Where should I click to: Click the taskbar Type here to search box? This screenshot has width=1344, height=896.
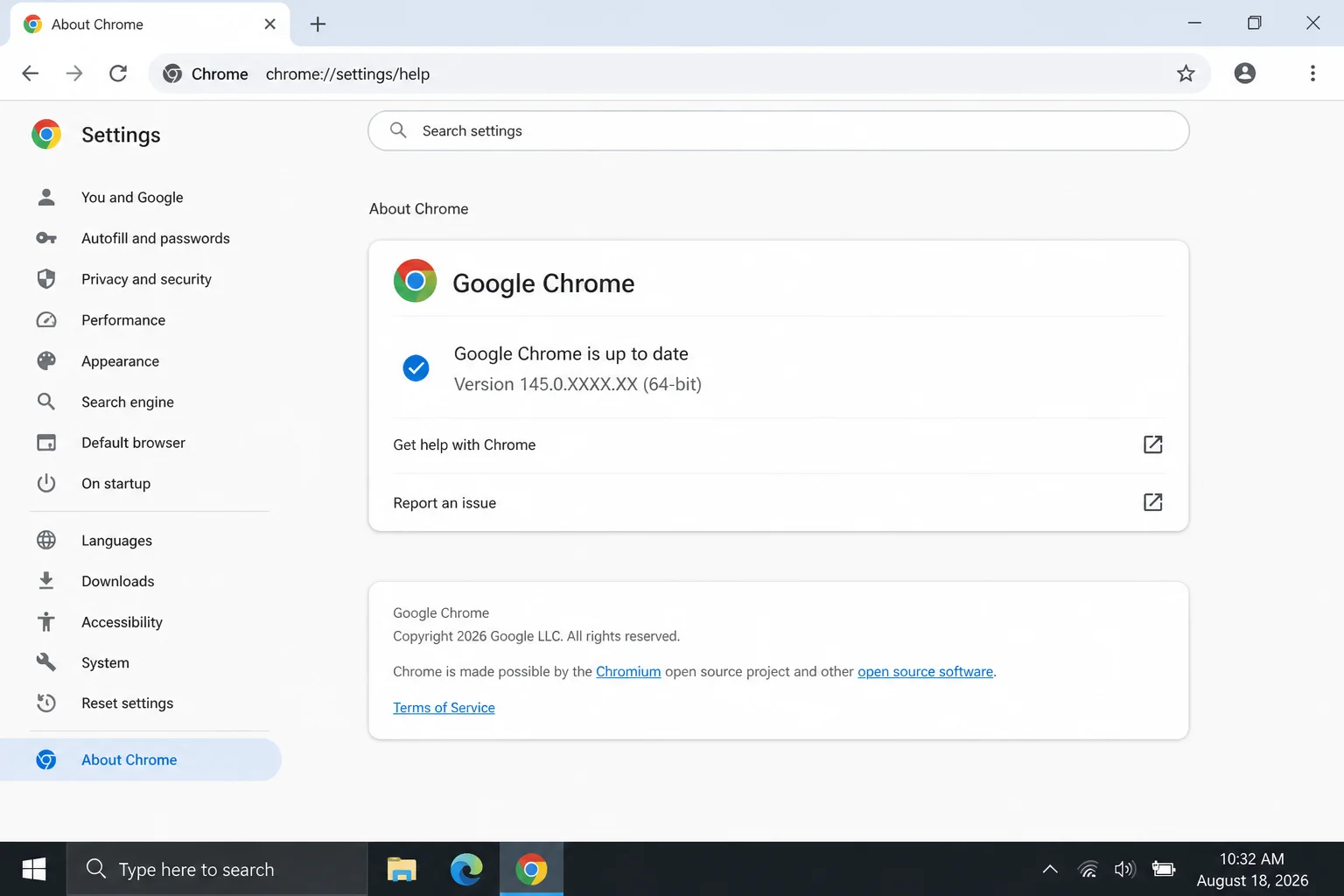(x=217, y=869)
